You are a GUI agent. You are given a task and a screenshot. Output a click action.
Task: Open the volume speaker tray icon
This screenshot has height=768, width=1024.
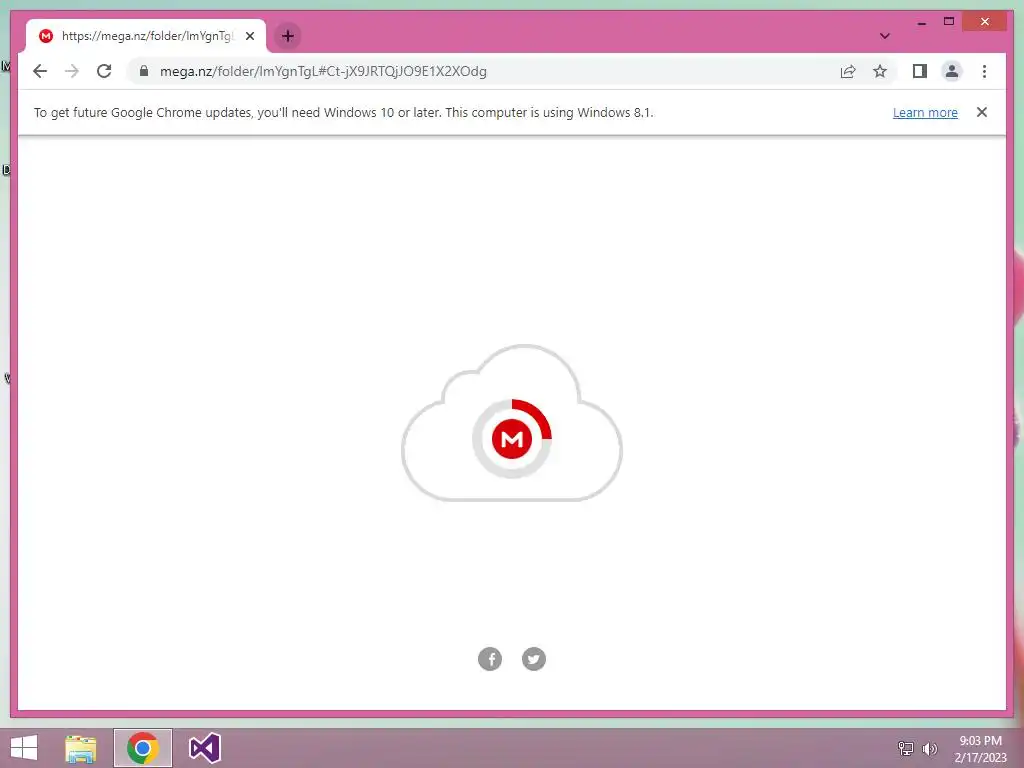(929, 748)
